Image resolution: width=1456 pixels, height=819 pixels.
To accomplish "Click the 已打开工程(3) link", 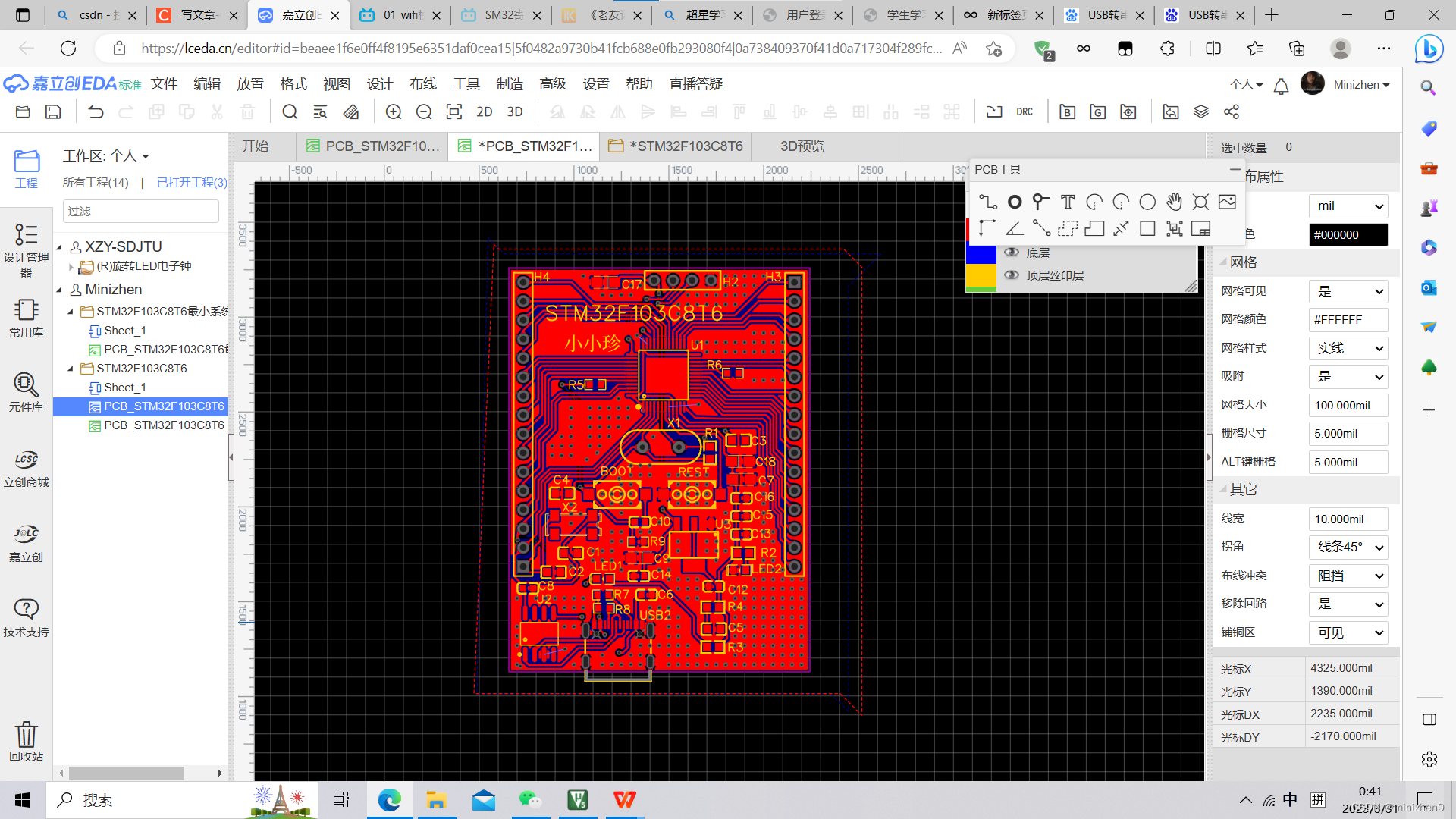I will tap(192, 183).
